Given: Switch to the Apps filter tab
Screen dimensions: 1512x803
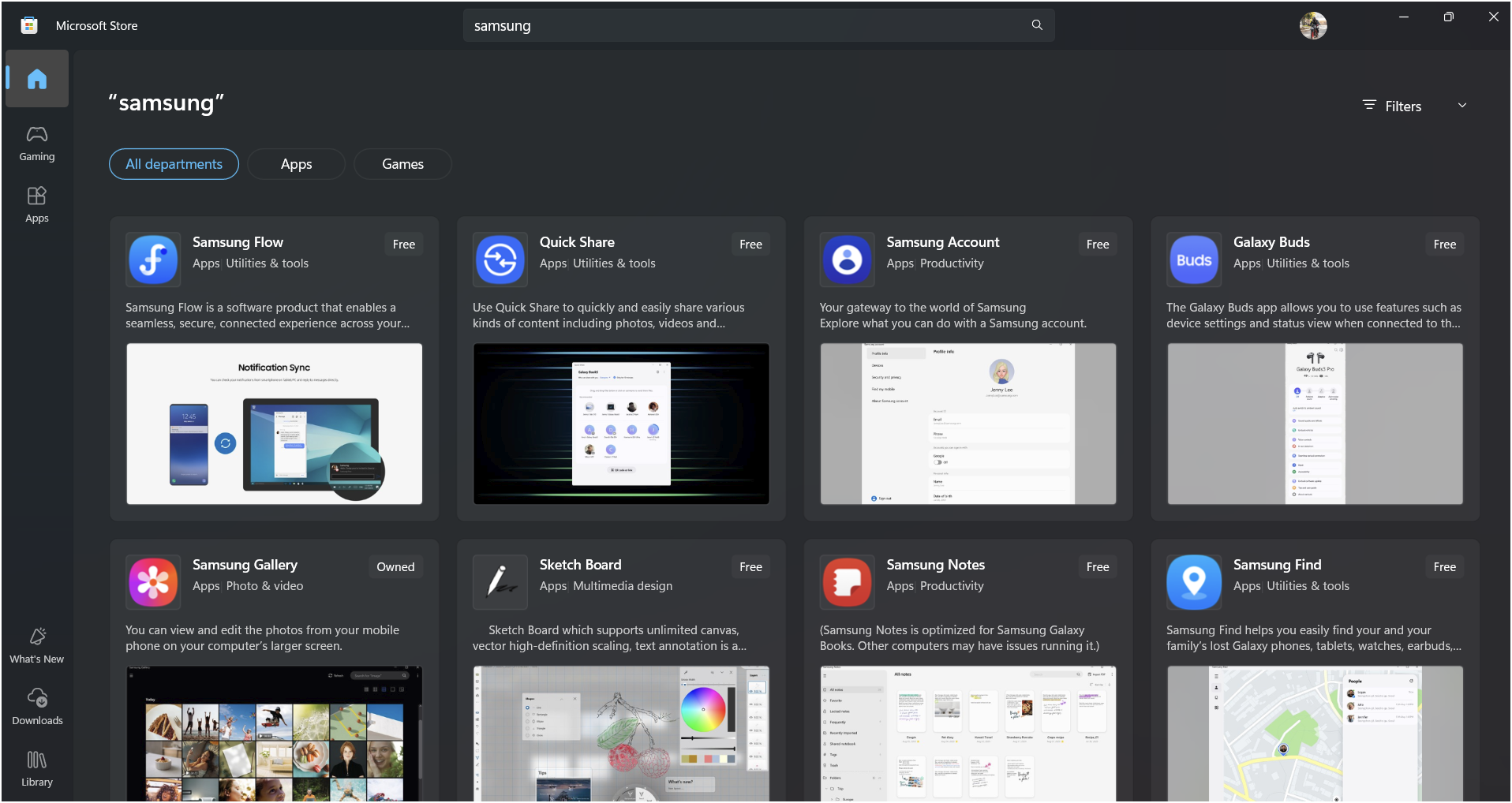Looking at the screenshot, I should tap(297, 164).
